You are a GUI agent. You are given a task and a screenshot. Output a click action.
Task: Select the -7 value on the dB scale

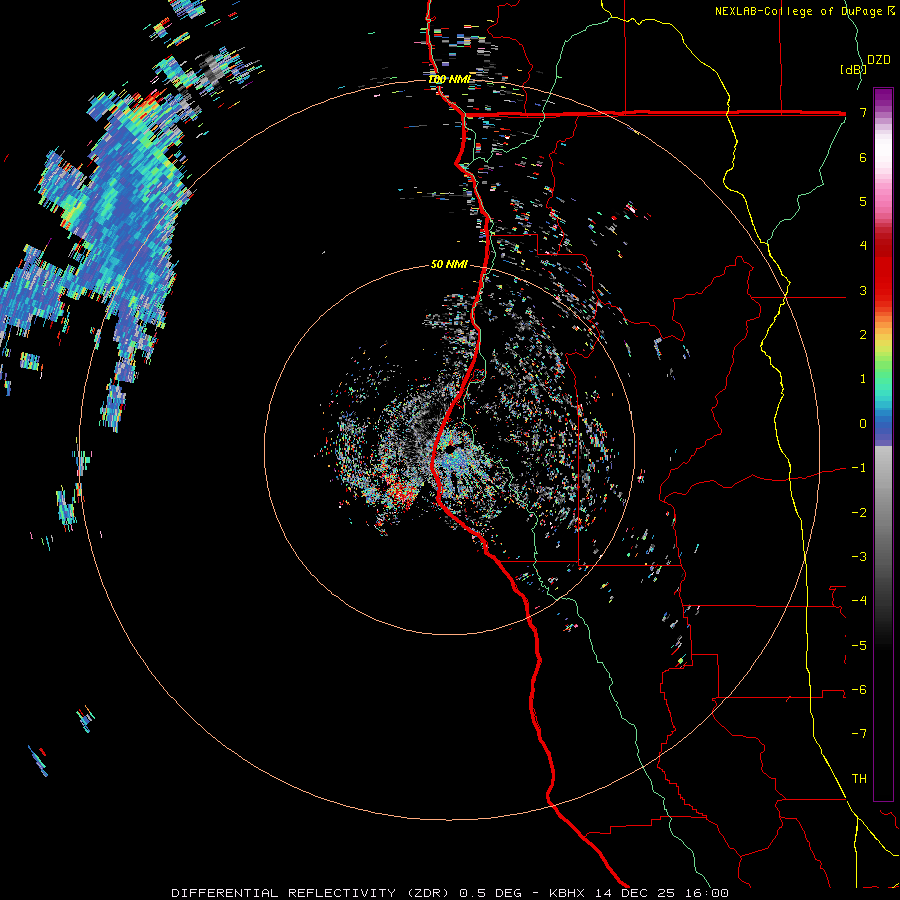859,734
